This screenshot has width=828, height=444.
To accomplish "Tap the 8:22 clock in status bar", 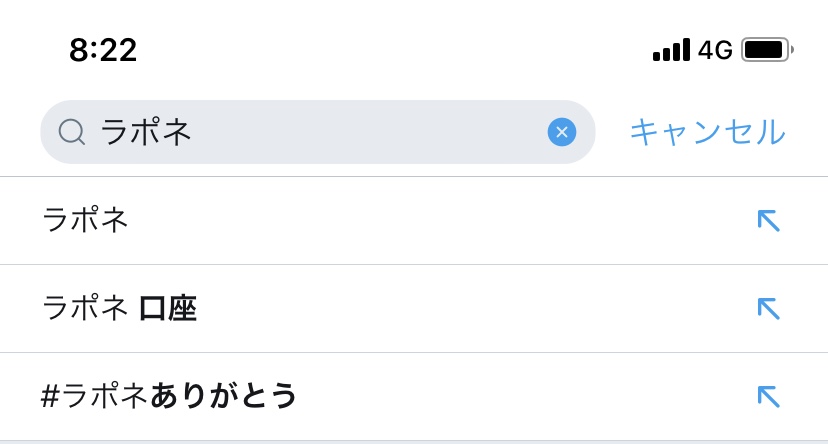I will tap(103, 49).
